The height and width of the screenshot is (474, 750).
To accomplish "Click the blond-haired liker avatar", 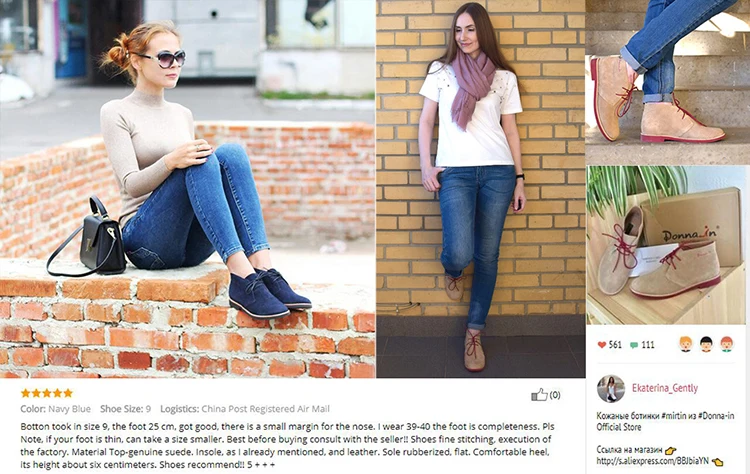I will (x=686, y=344).
